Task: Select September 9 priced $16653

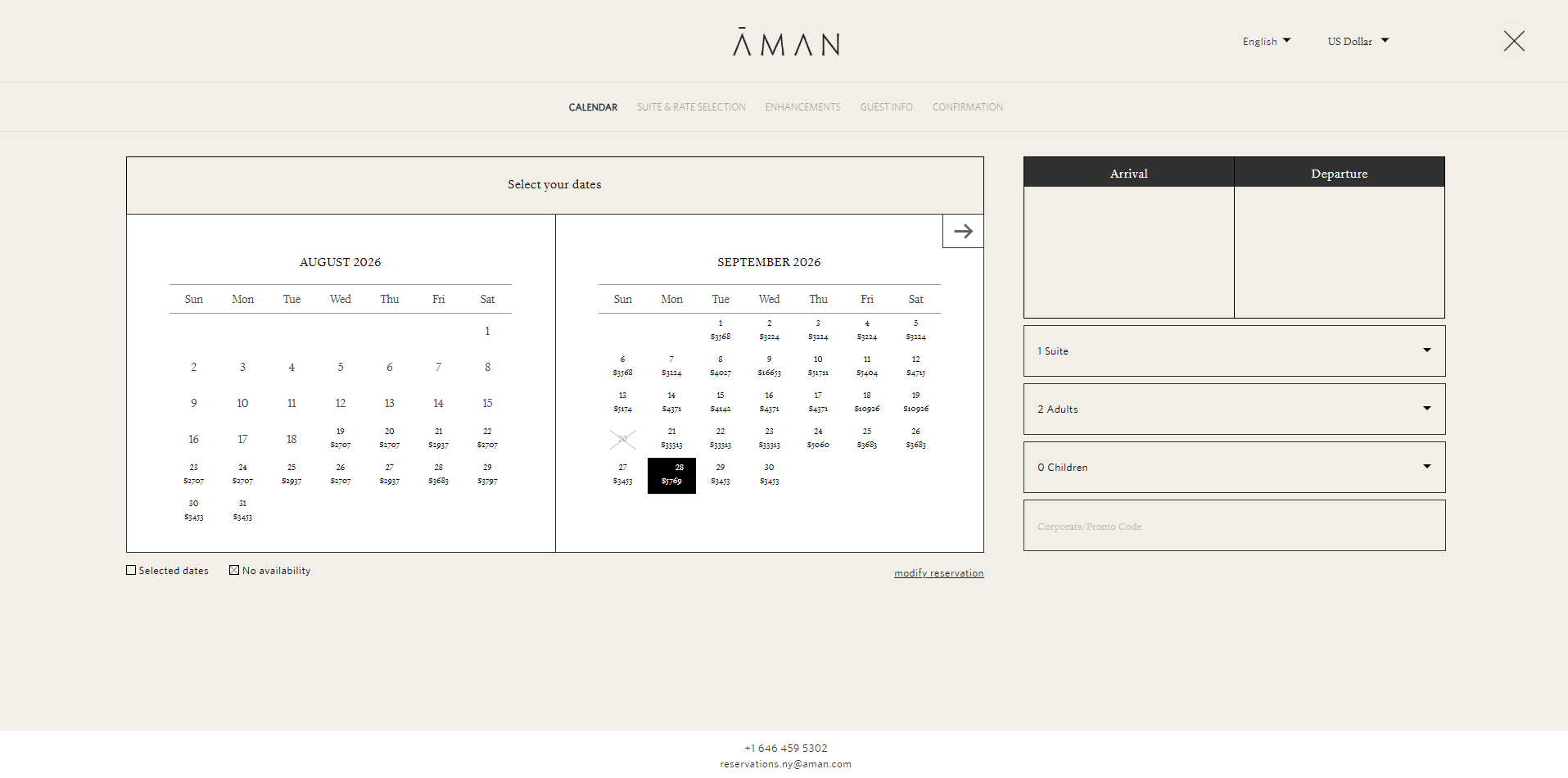Action: pos(769,366)
